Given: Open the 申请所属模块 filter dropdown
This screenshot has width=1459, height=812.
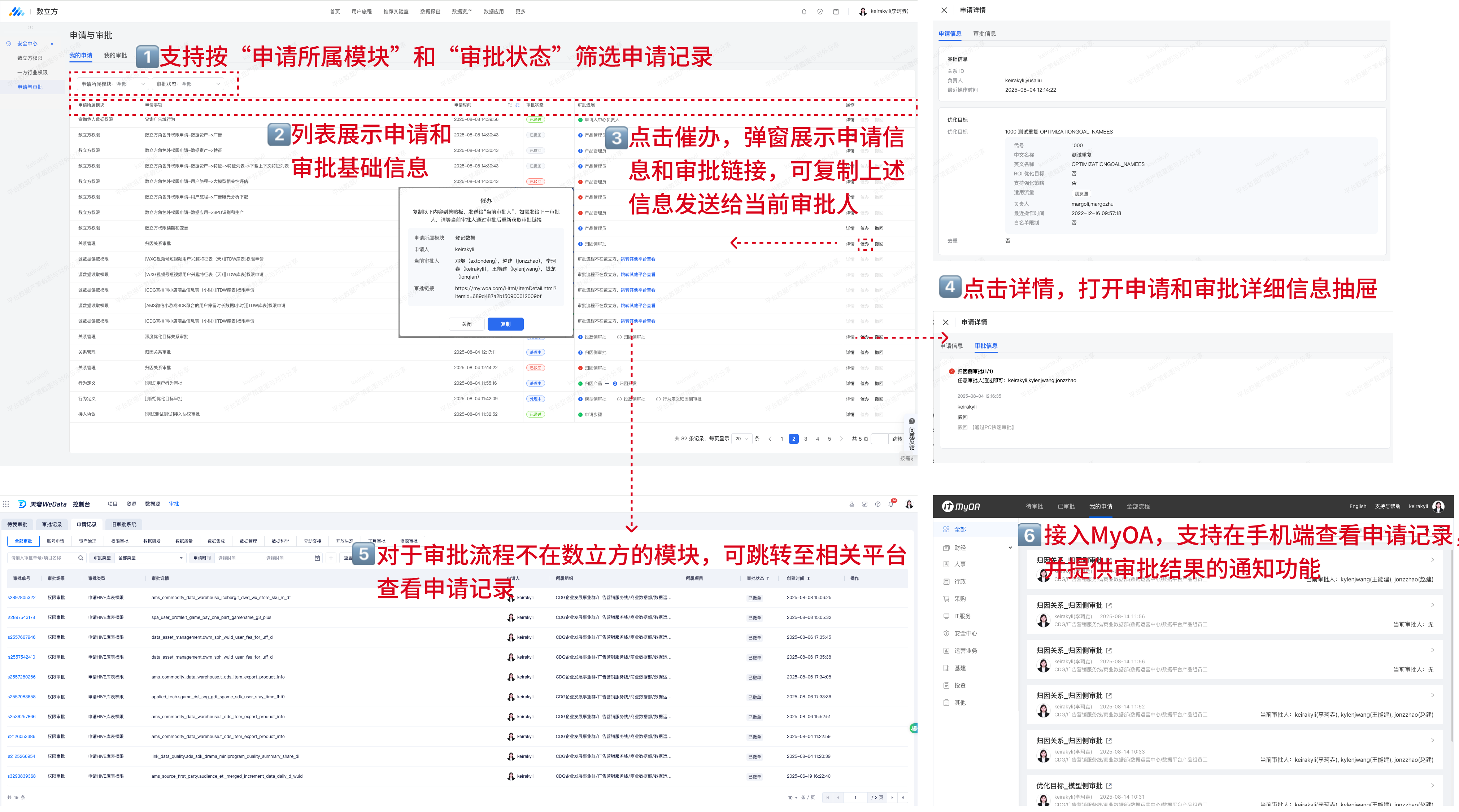Looking at the screenshot, I should 113,84.
